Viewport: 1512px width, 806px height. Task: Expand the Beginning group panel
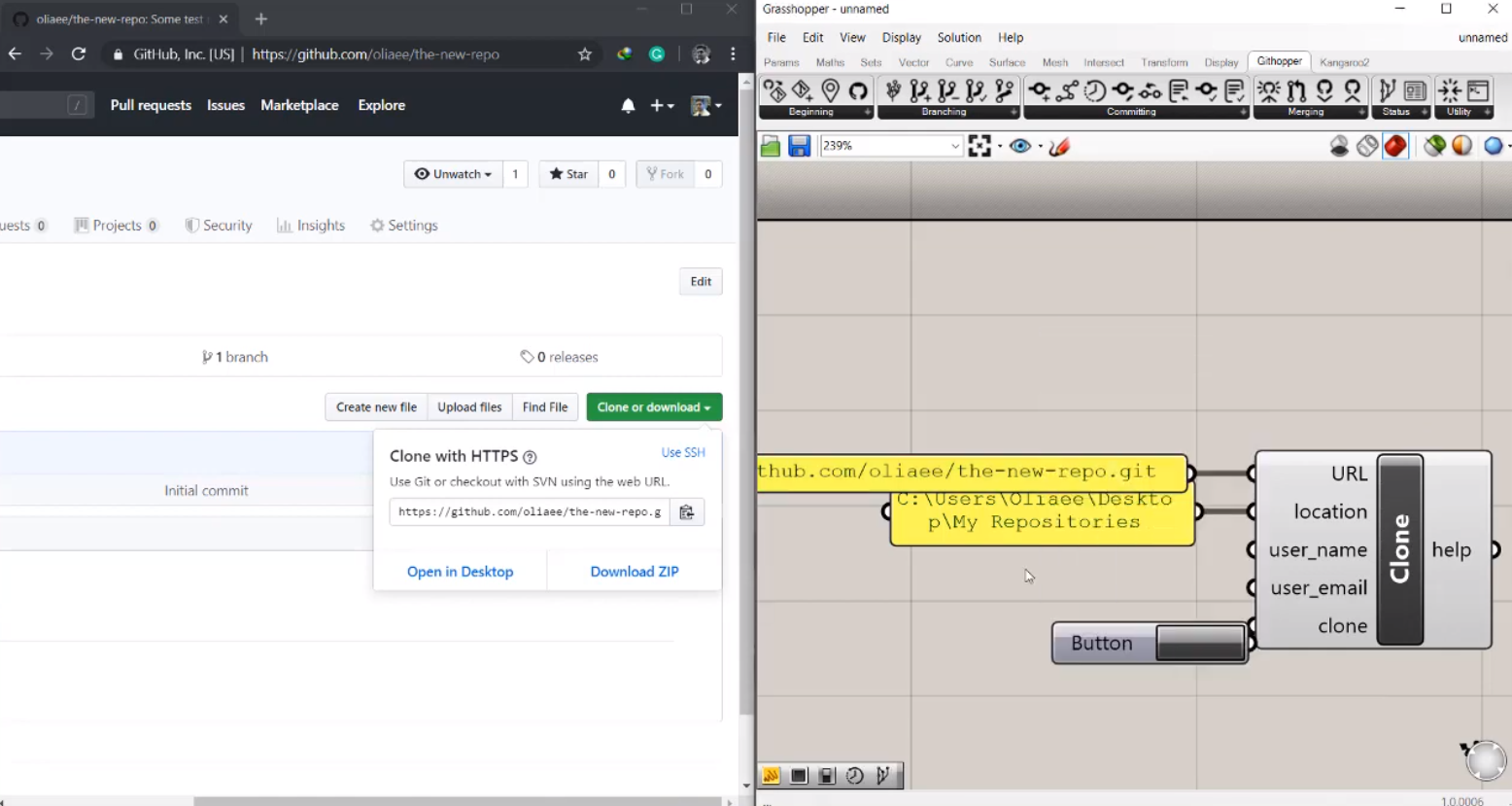[x=868, y=113]
